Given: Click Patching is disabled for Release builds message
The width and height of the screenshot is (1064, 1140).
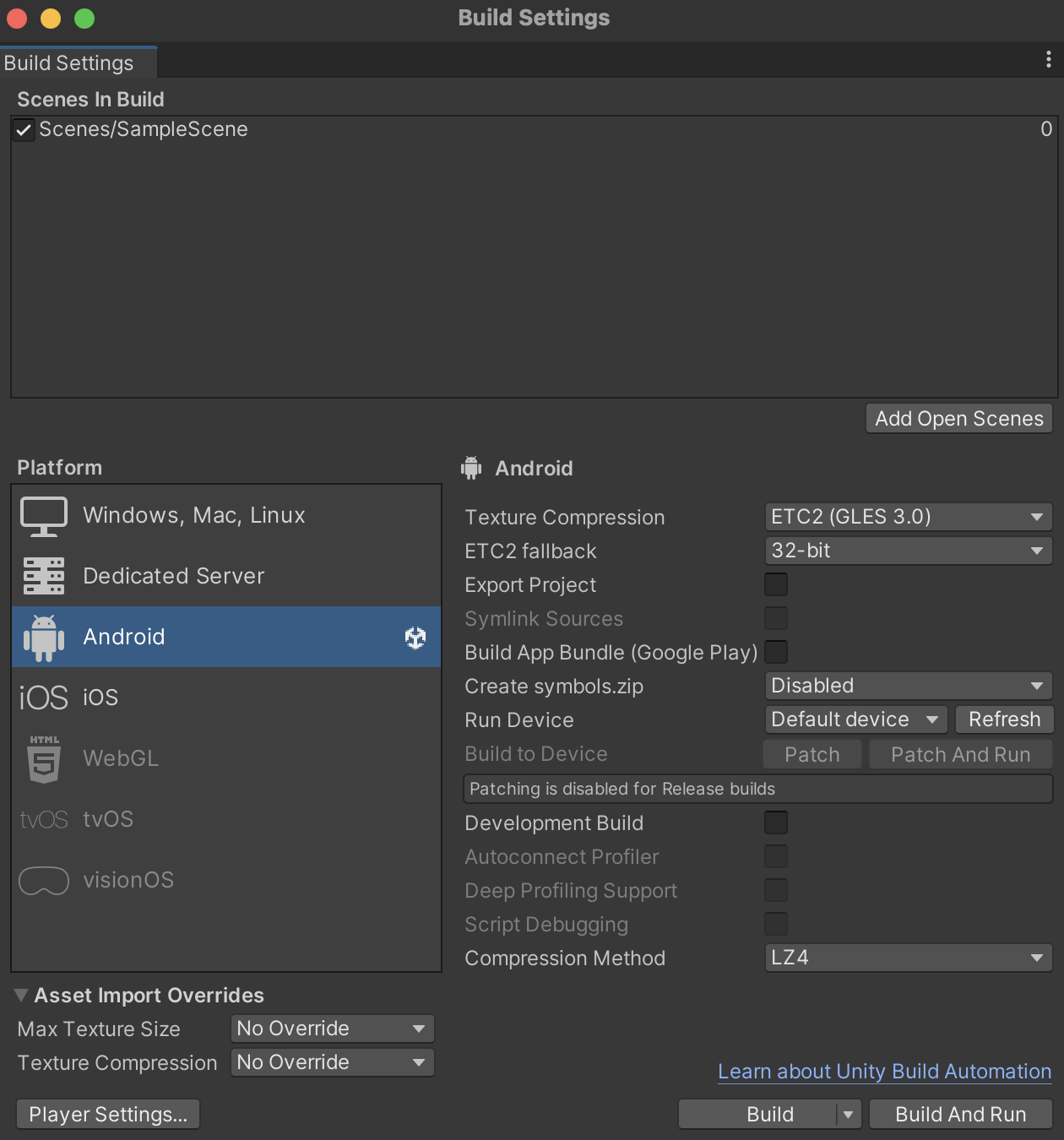Looking at the screenshot, I should tap(758, 789).
